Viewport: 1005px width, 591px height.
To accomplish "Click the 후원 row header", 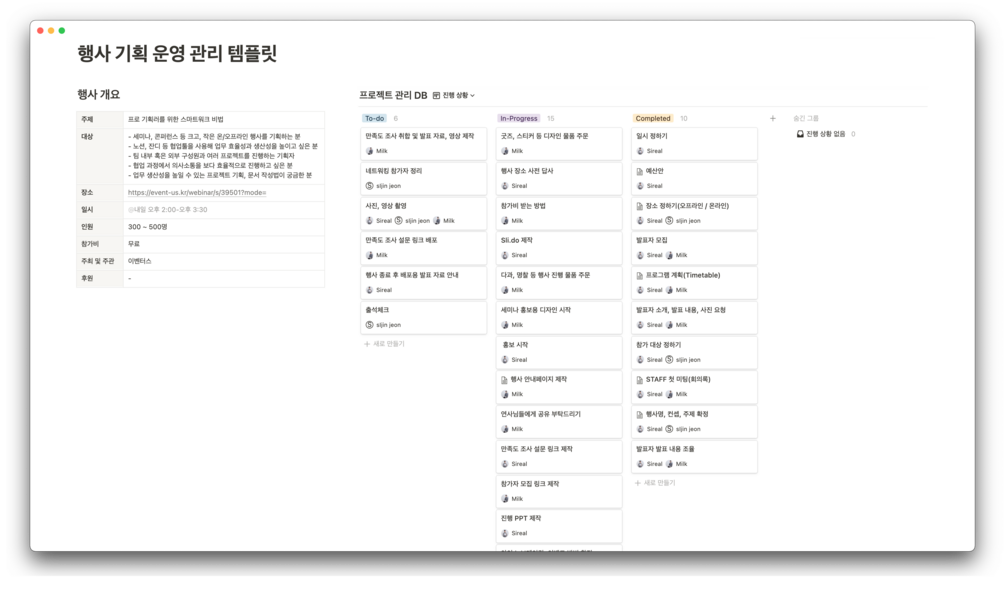I will tap(100, 279).
